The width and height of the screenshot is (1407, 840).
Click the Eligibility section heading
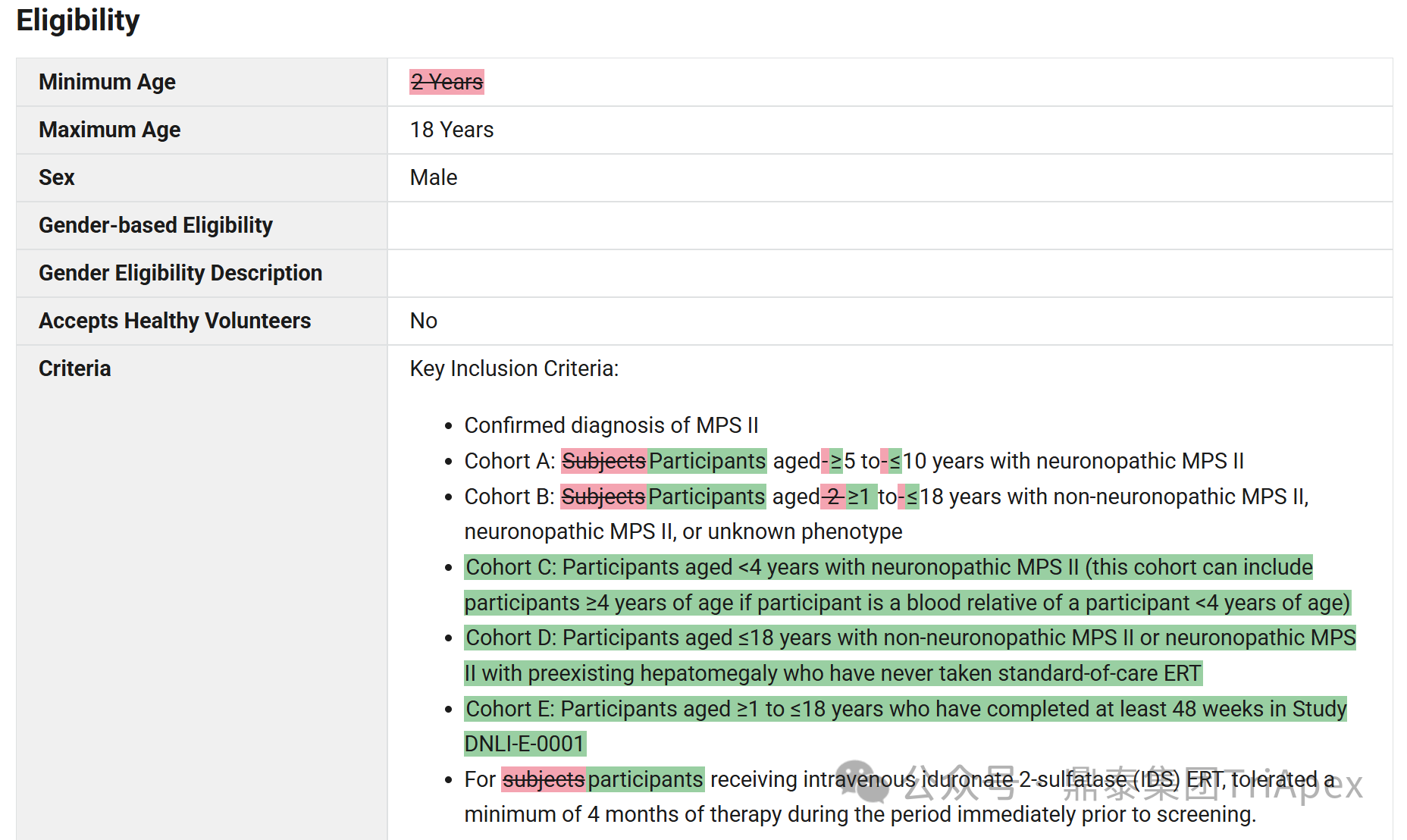[78, 20]
